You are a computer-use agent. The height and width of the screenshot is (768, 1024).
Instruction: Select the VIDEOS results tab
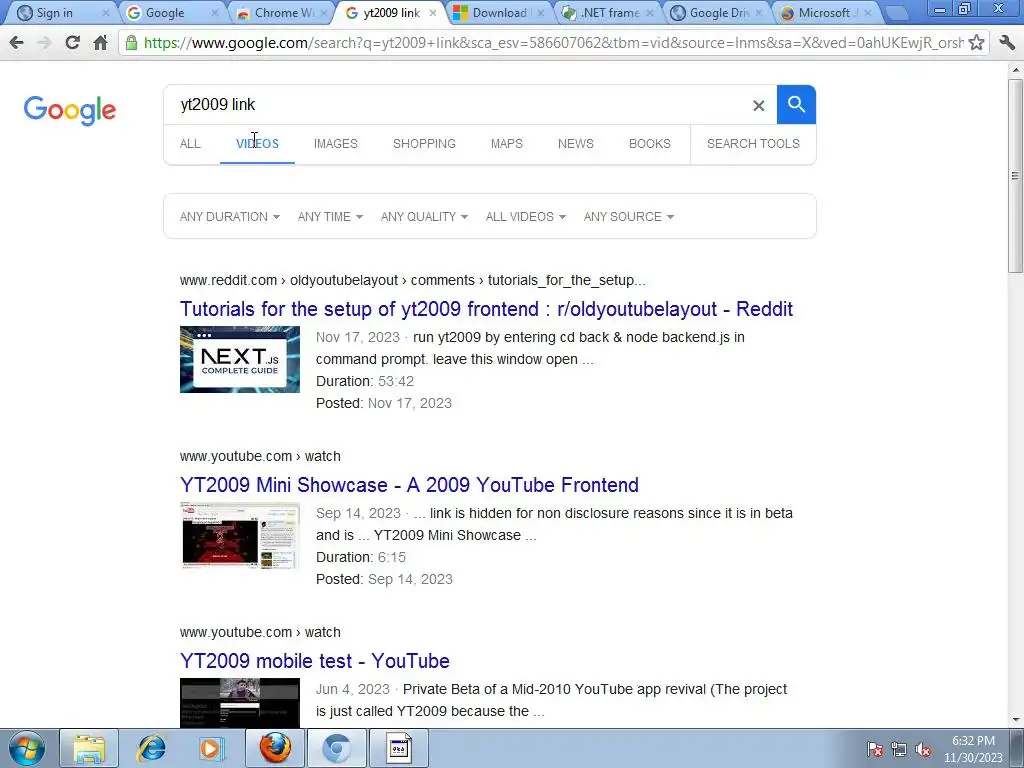(x=257, y=144)
